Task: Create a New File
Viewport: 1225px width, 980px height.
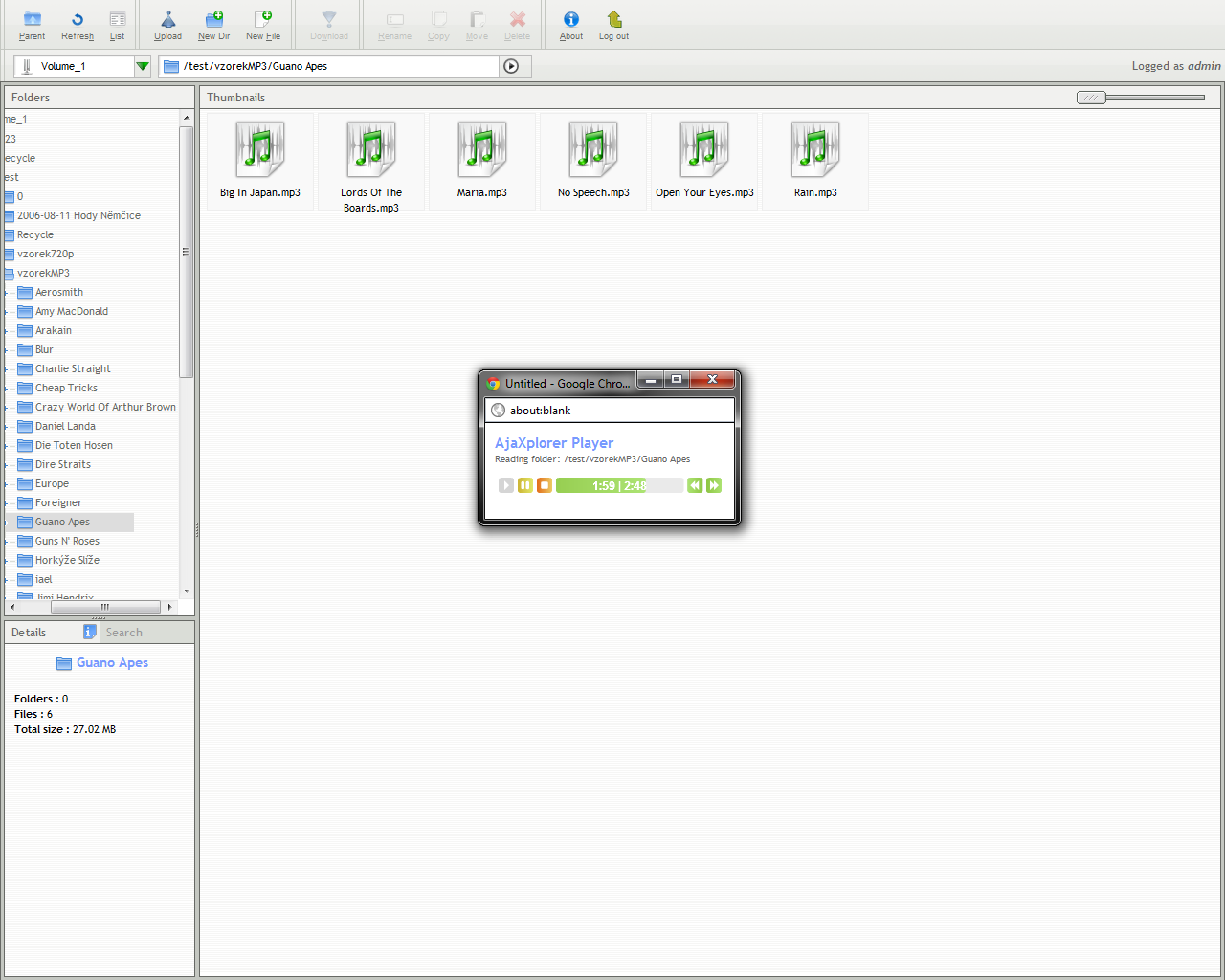Action: pyautogui.click(x=262, y=26)
